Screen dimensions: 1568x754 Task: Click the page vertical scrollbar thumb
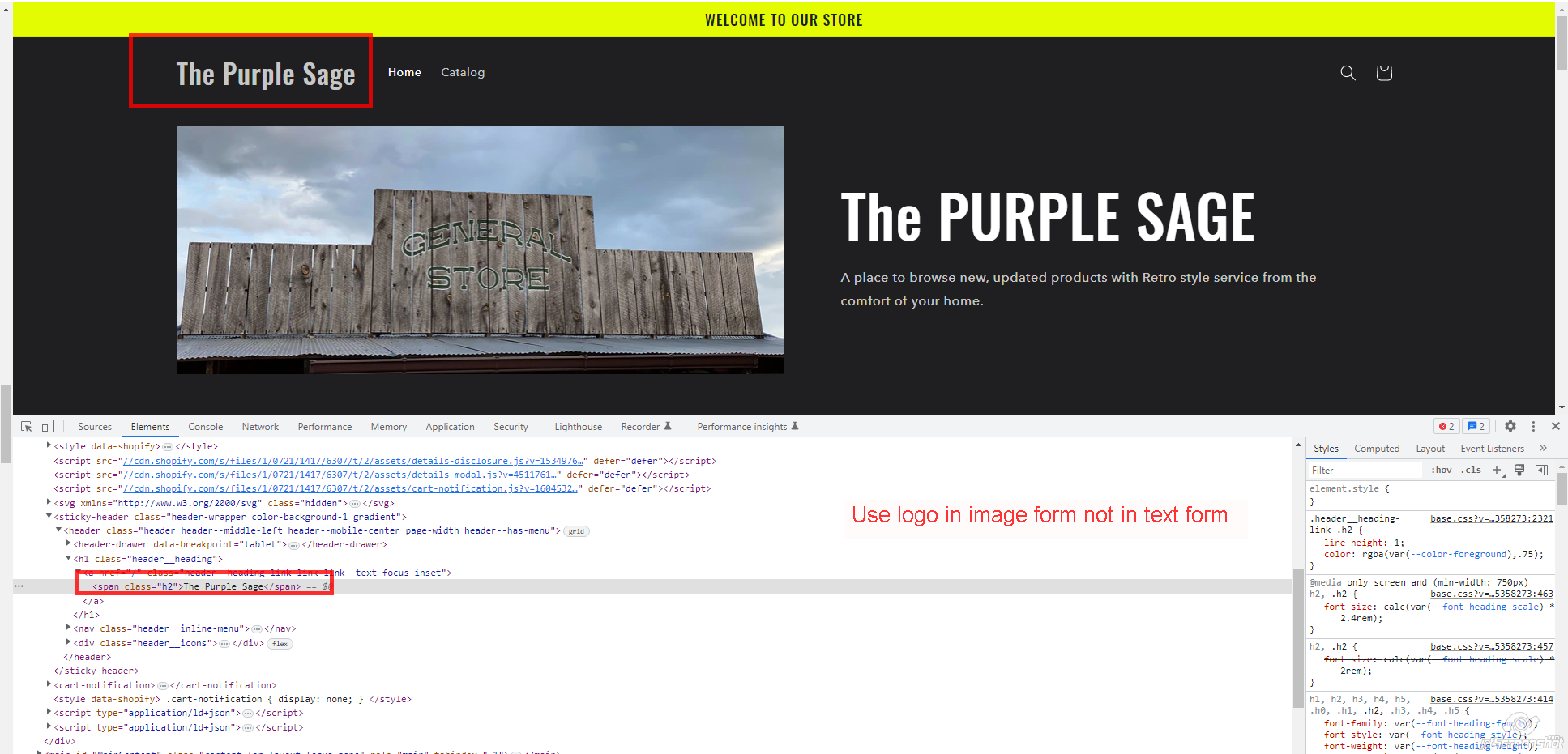coord(1562,42)
